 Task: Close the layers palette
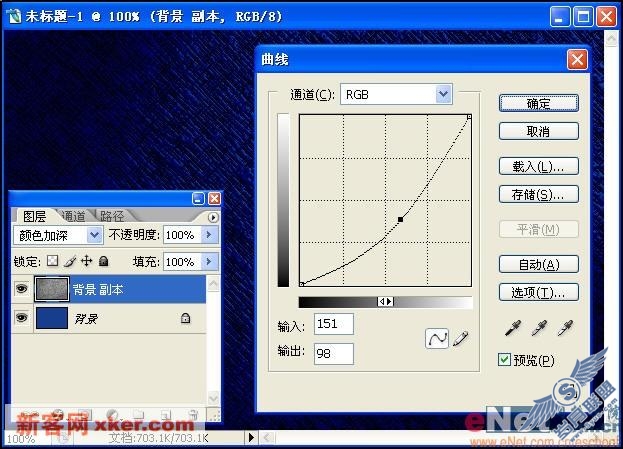(214, 198)
